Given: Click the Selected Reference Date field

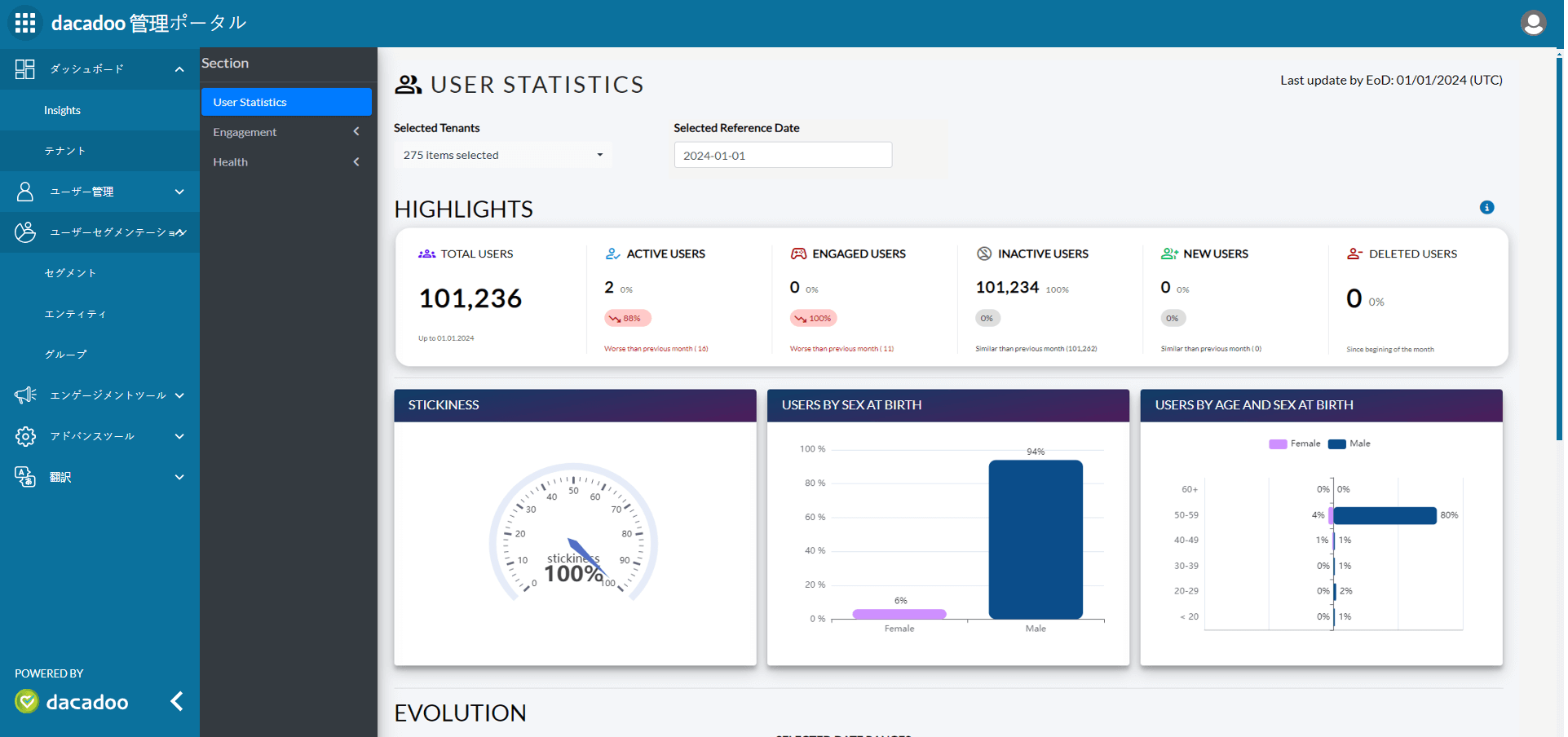Looking at the screenshot, I should [783, 155].
